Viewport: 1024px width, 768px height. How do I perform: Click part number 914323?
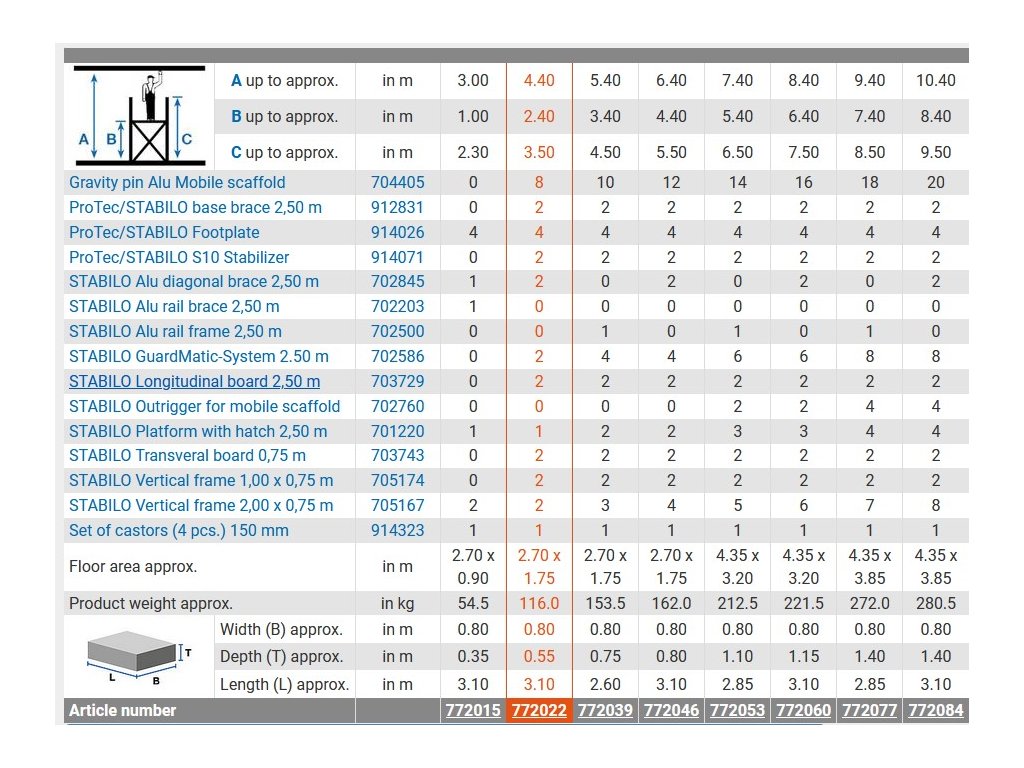398,530
